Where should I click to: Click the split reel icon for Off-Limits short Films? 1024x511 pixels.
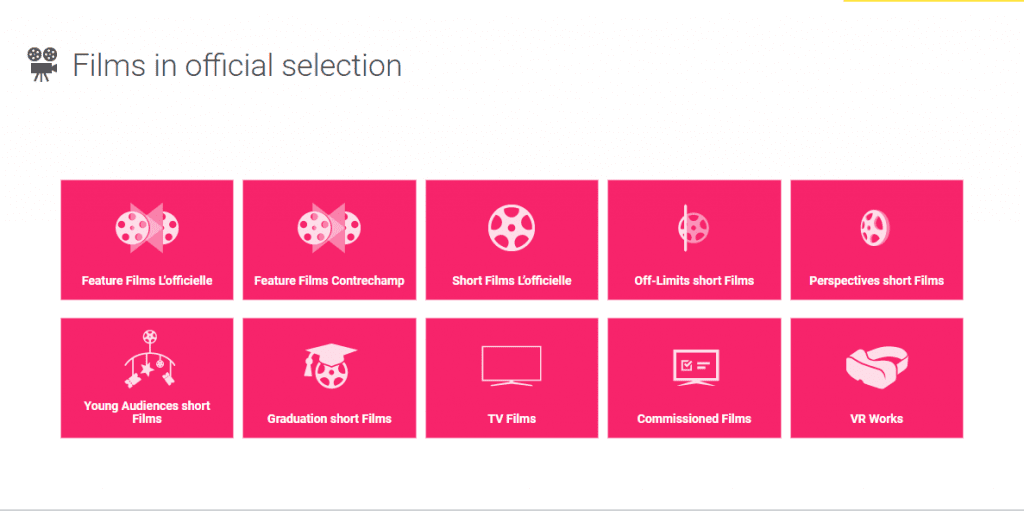(x=693, y=228)
